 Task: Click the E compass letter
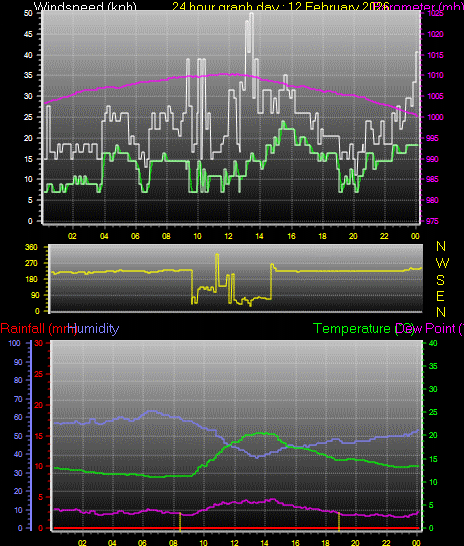[x=440, y=296]
